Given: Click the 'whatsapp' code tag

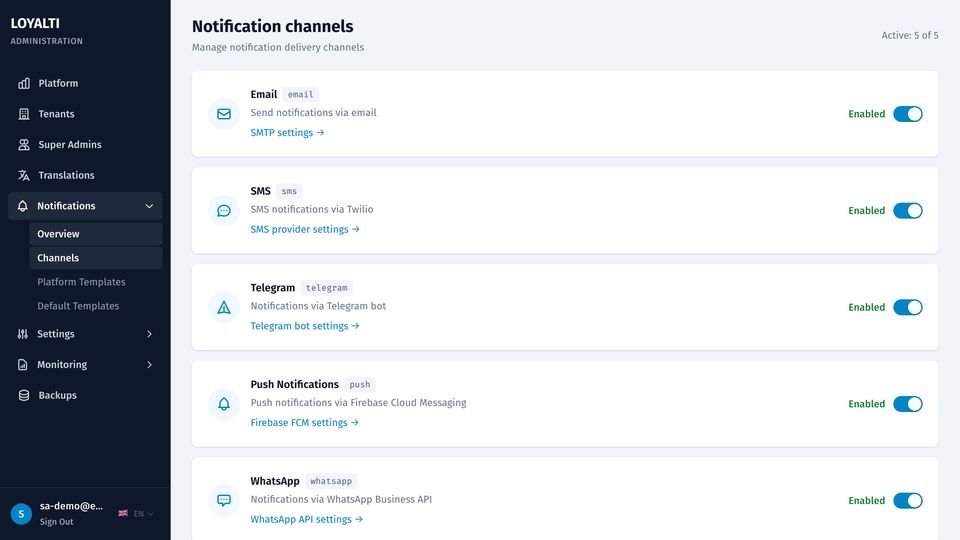Looking at the screenshot, I should (x=331, y=481).
